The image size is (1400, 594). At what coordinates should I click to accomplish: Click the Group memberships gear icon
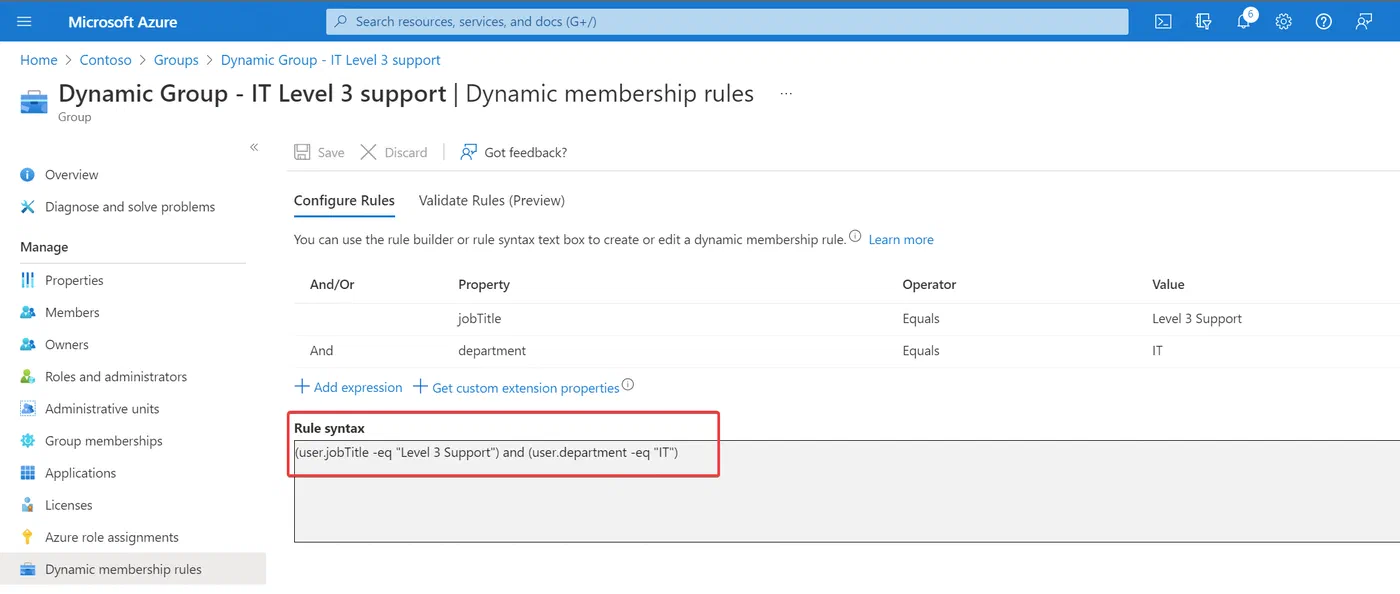click(28, 441)
